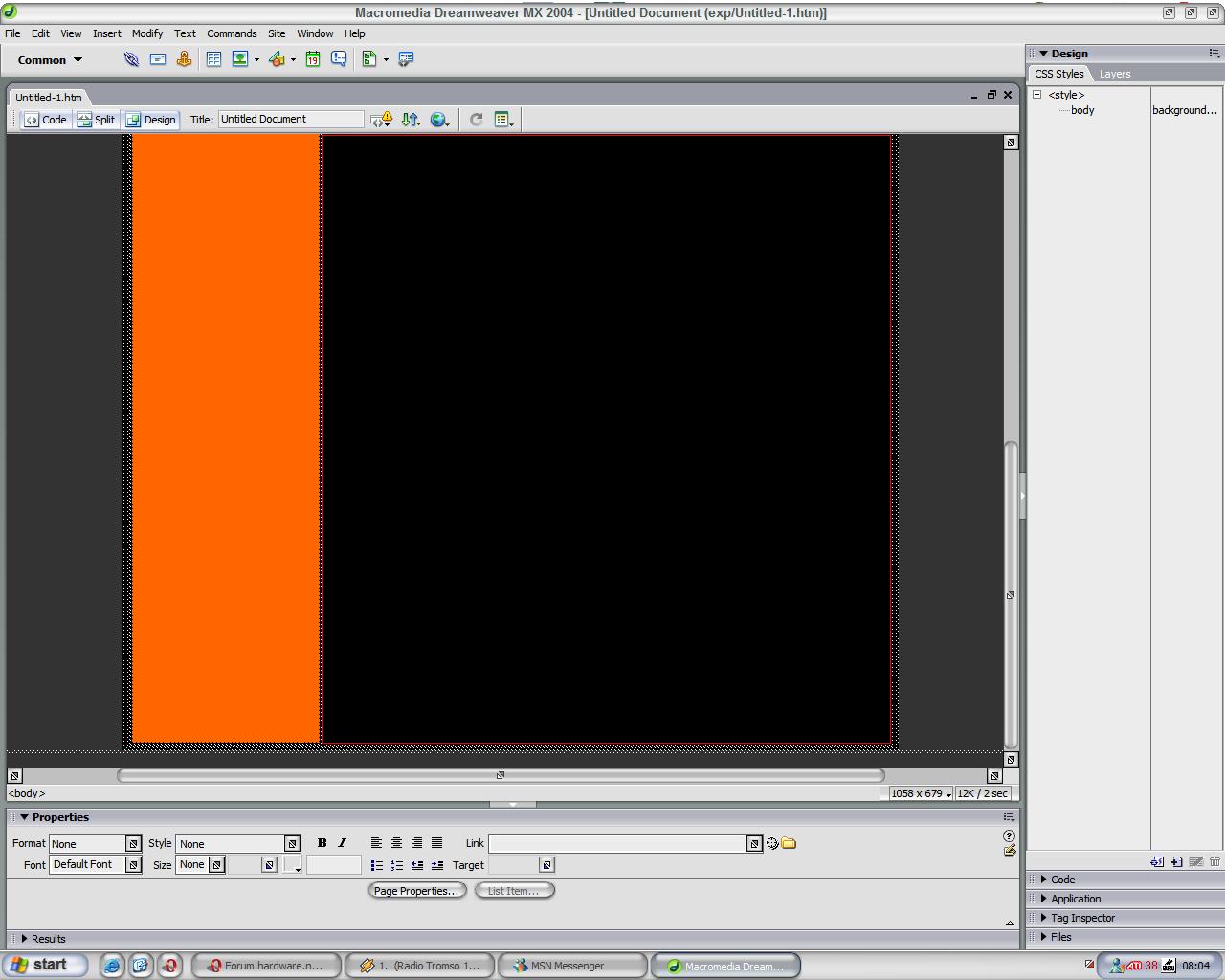Switch to the Layers tab
The height and width of the screenshot is (980, 1225).
[1114, 74]
